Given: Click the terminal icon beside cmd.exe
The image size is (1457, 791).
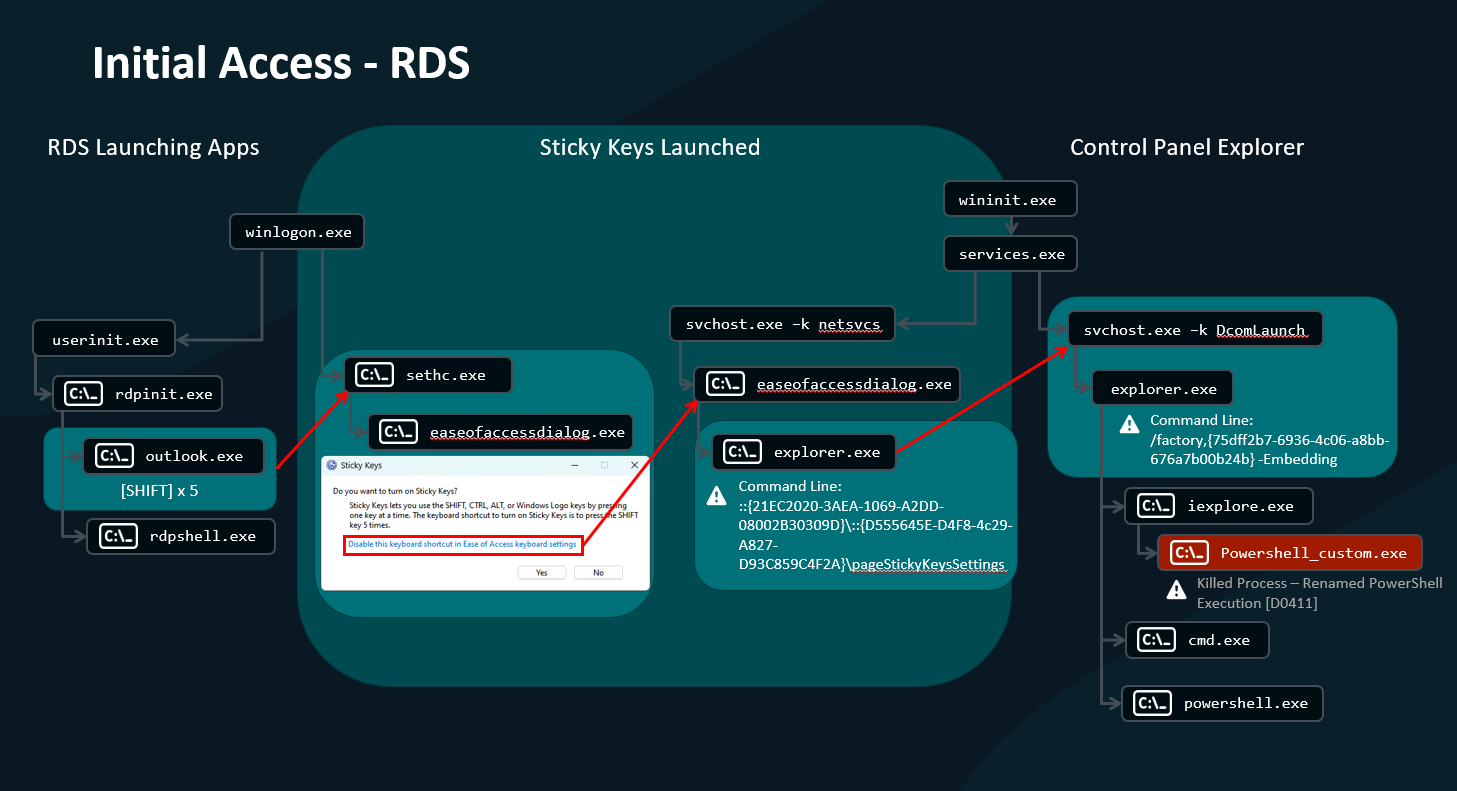Looking at the screenshot, I should coord(1157,640).
